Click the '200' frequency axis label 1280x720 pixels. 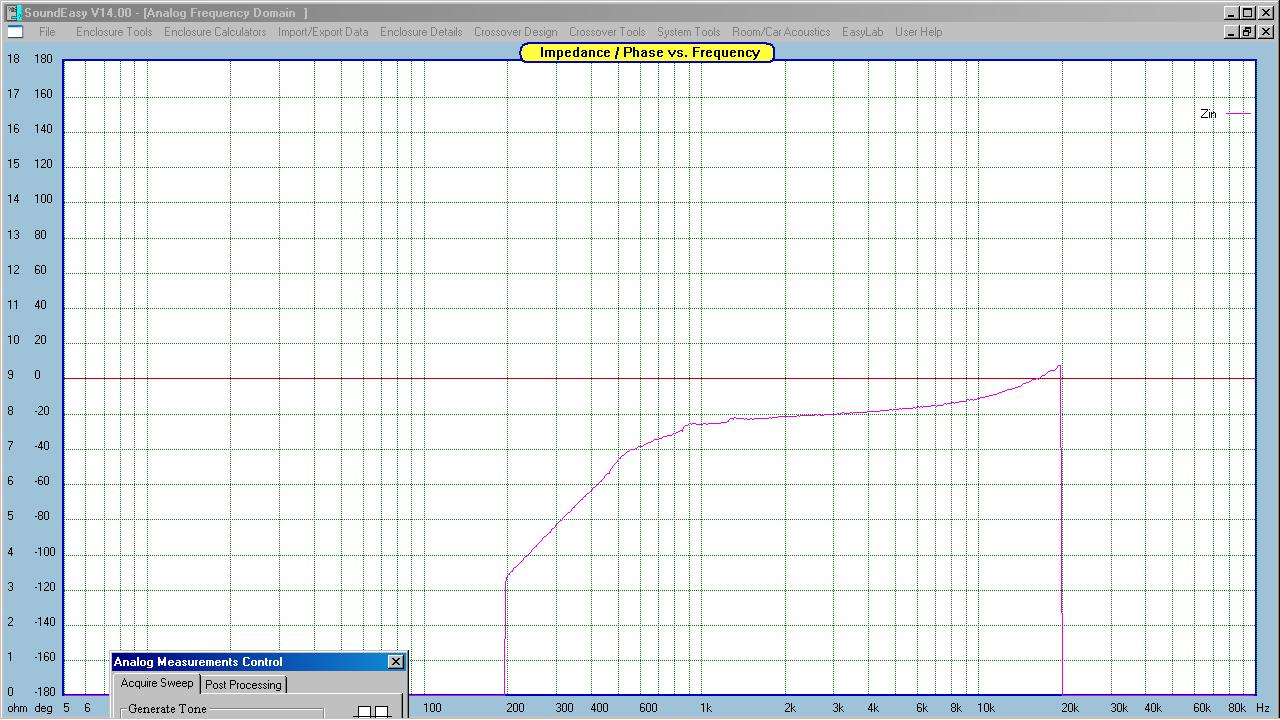point(515,708)
